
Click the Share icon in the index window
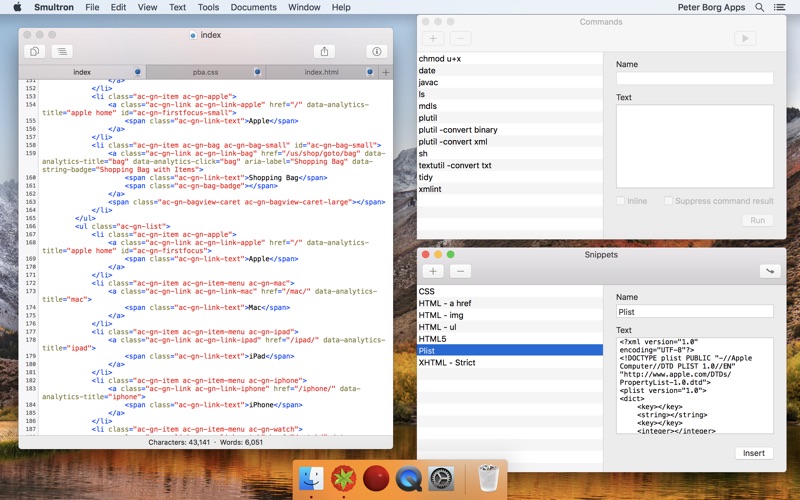click(x=324, y=51)
